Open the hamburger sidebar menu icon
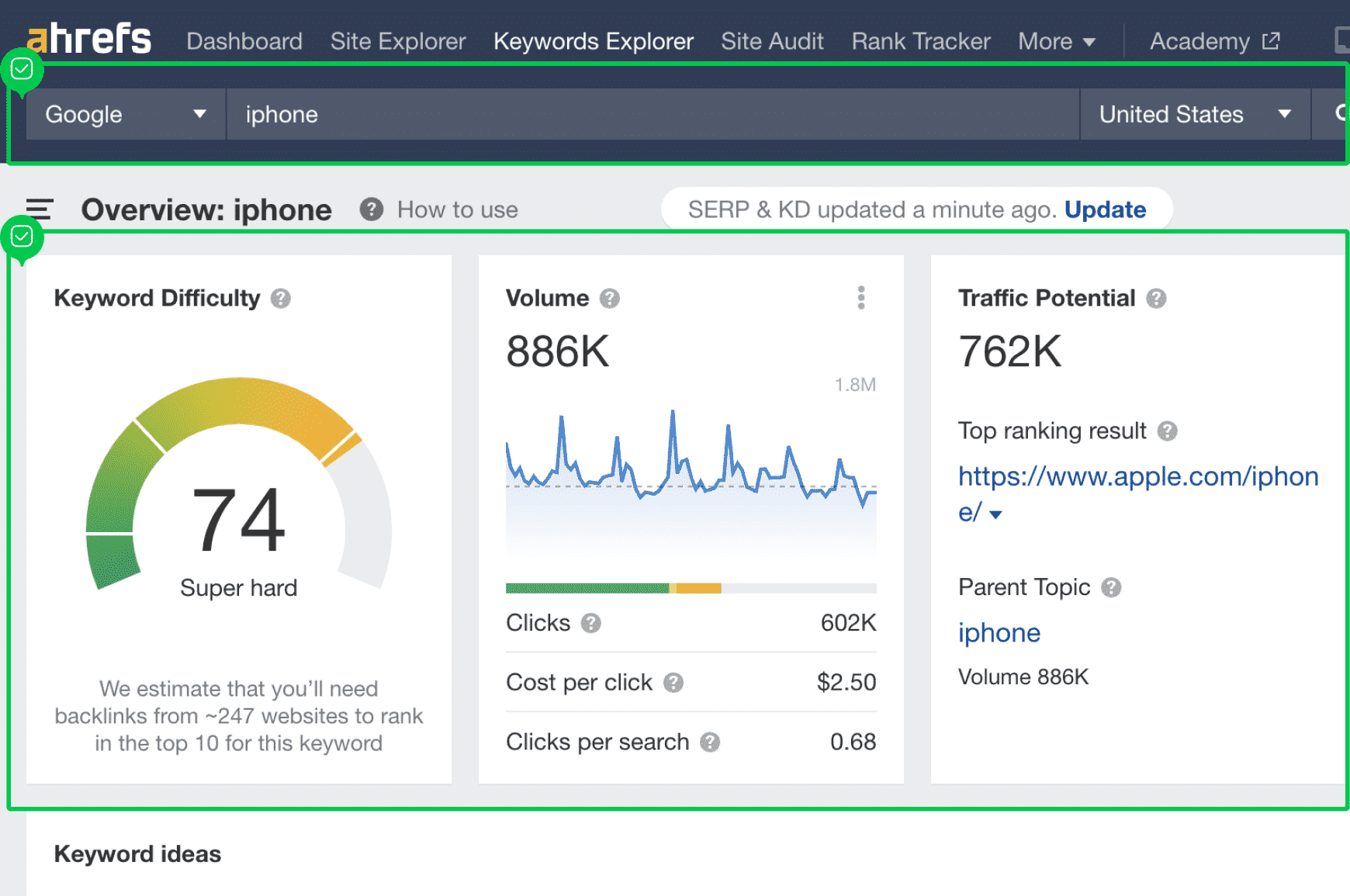 click(x=40, y=209)
